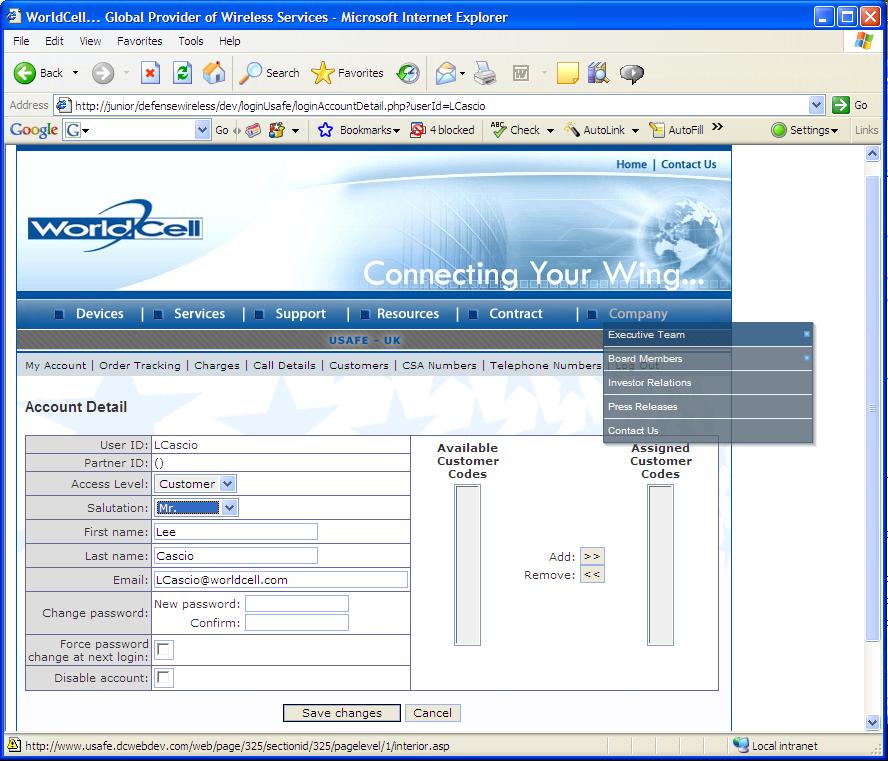Click the New password field

pos(297,604)
